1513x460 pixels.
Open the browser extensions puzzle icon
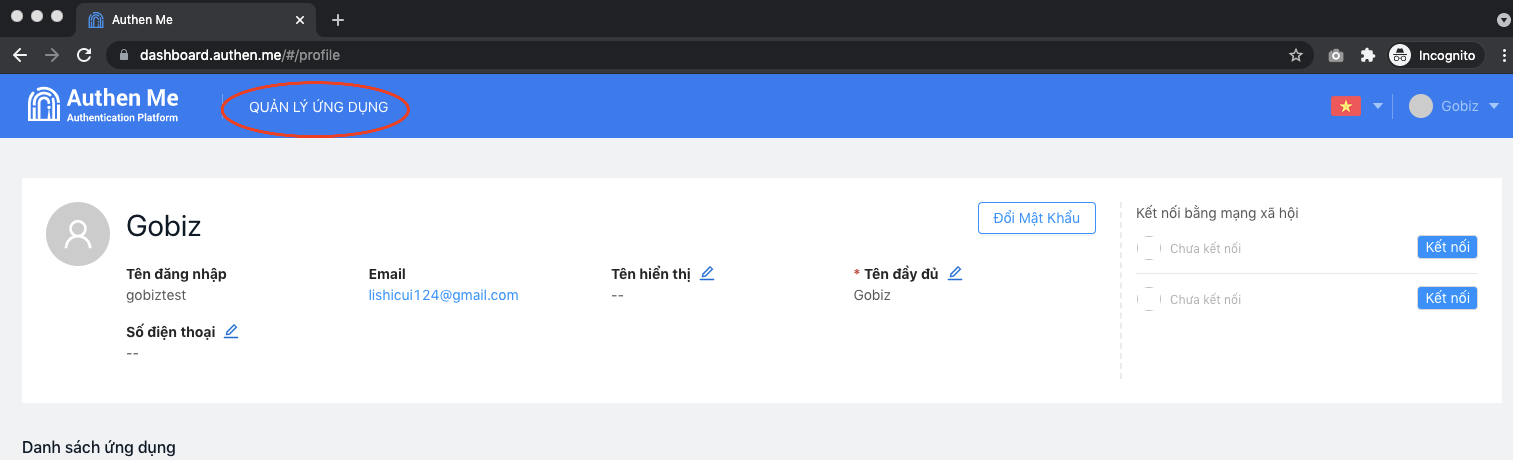[1368, 56]
